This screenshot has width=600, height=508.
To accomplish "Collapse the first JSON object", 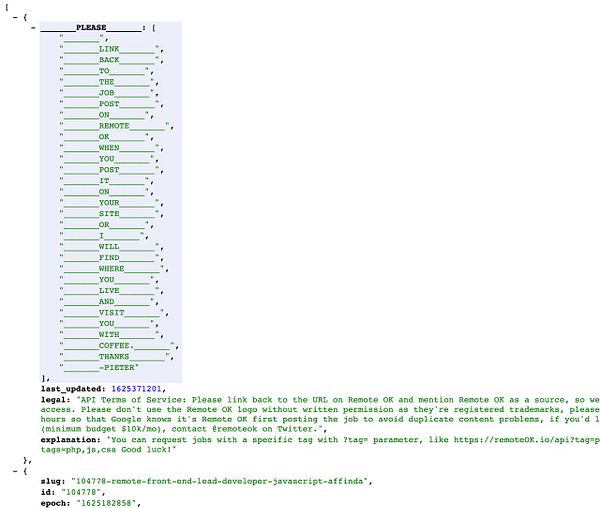I will 15,17.
